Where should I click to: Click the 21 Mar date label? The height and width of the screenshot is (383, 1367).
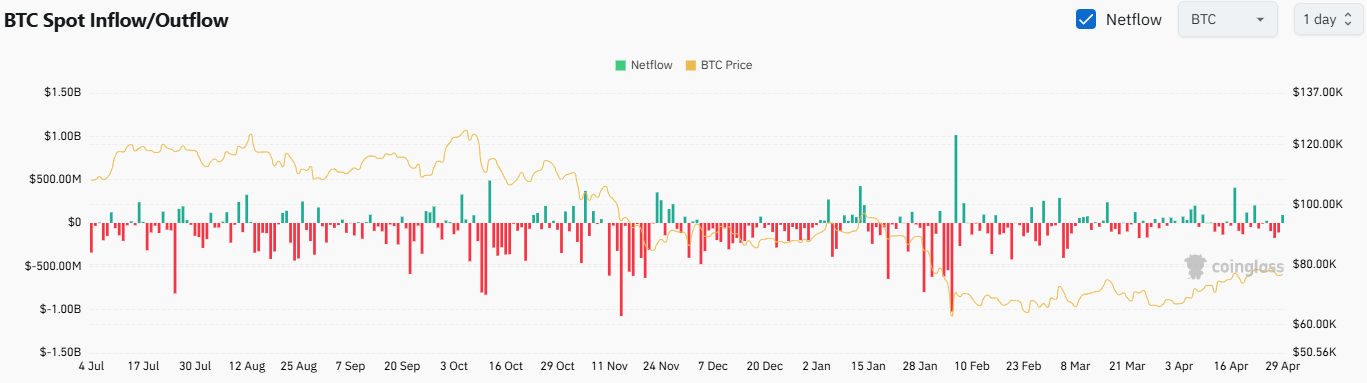pos(1127,367)
